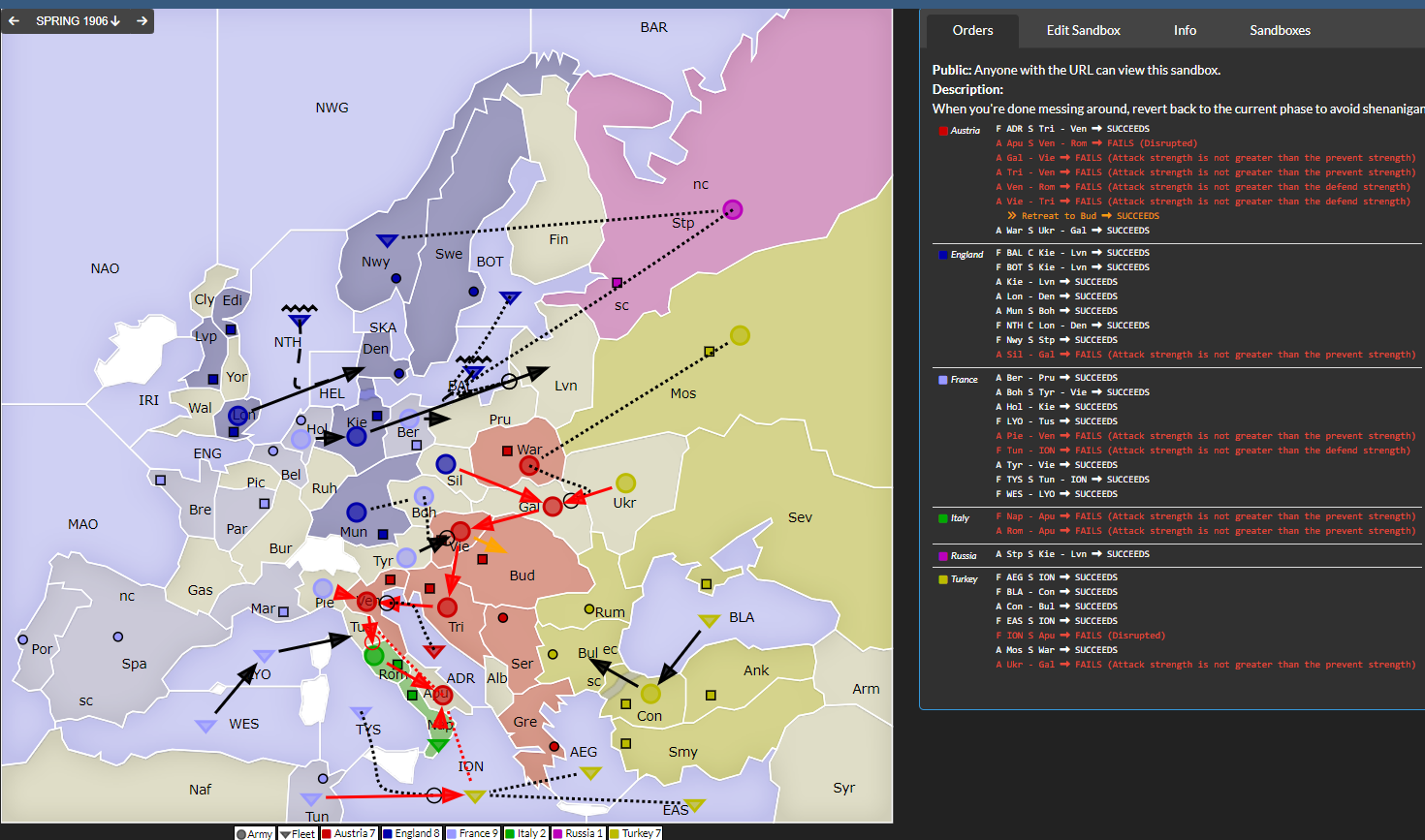Click the Russia header in orders list
1425x840 pixels.
click(x=957, y=556)
